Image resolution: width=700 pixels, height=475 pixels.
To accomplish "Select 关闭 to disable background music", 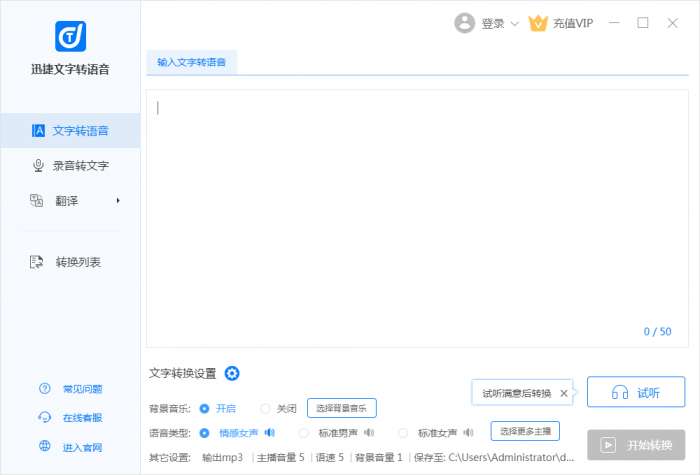I will [265, 408].
